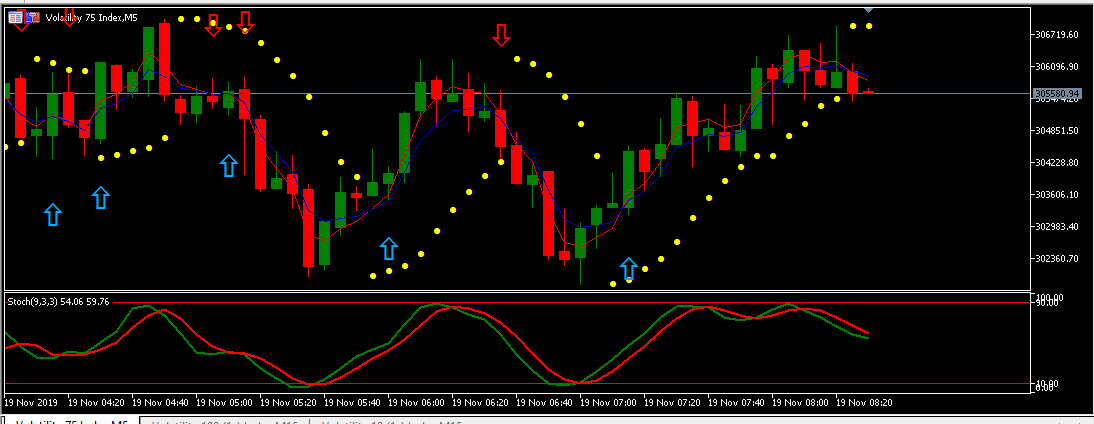
Task: Click the 19 Nov 07:40 time label
Action: [737, 402]
